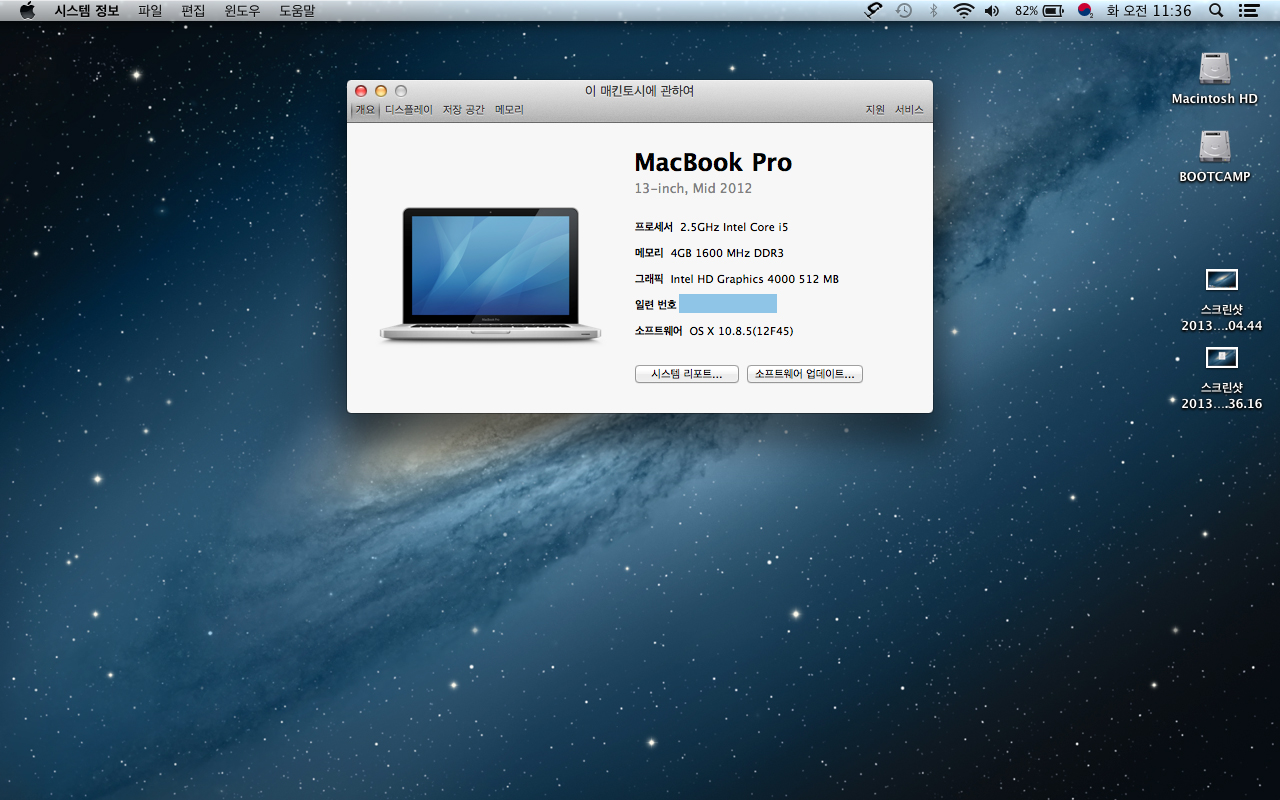This screenshot has height=800, width=1280.
Task: Open Notification Center list icon
Action: pos(1248,11)
